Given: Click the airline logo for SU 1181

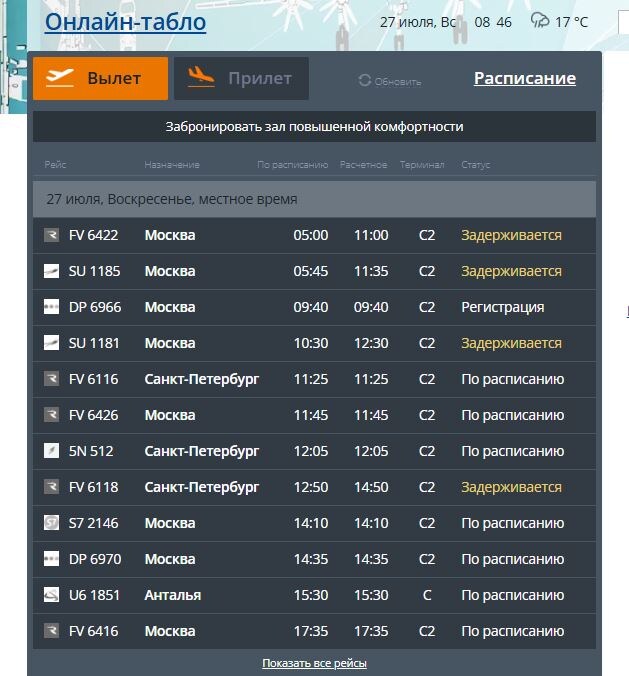Looking at the screenshot, I should (51, 343).
